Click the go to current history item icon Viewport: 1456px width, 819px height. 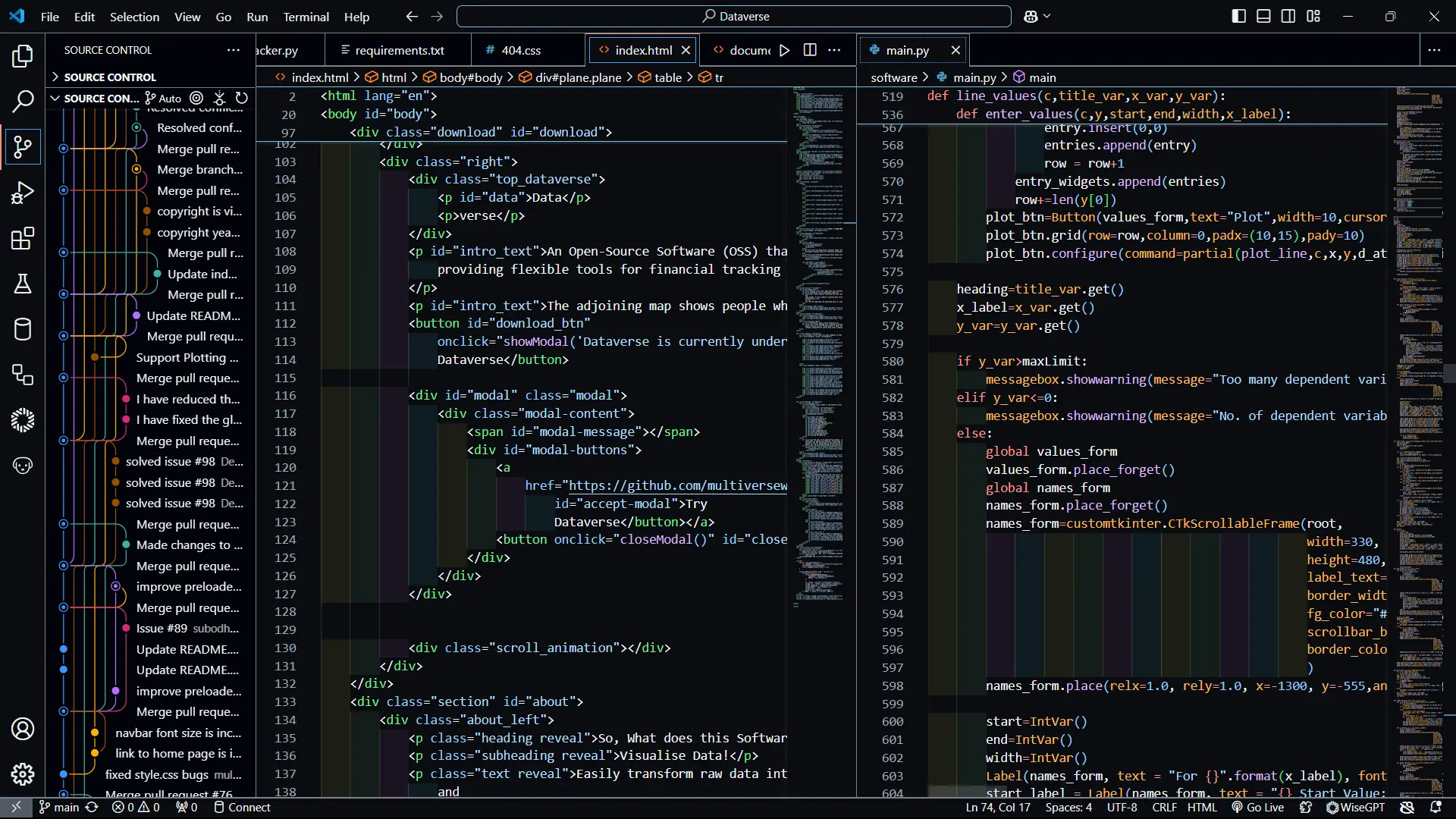point(196,98)
